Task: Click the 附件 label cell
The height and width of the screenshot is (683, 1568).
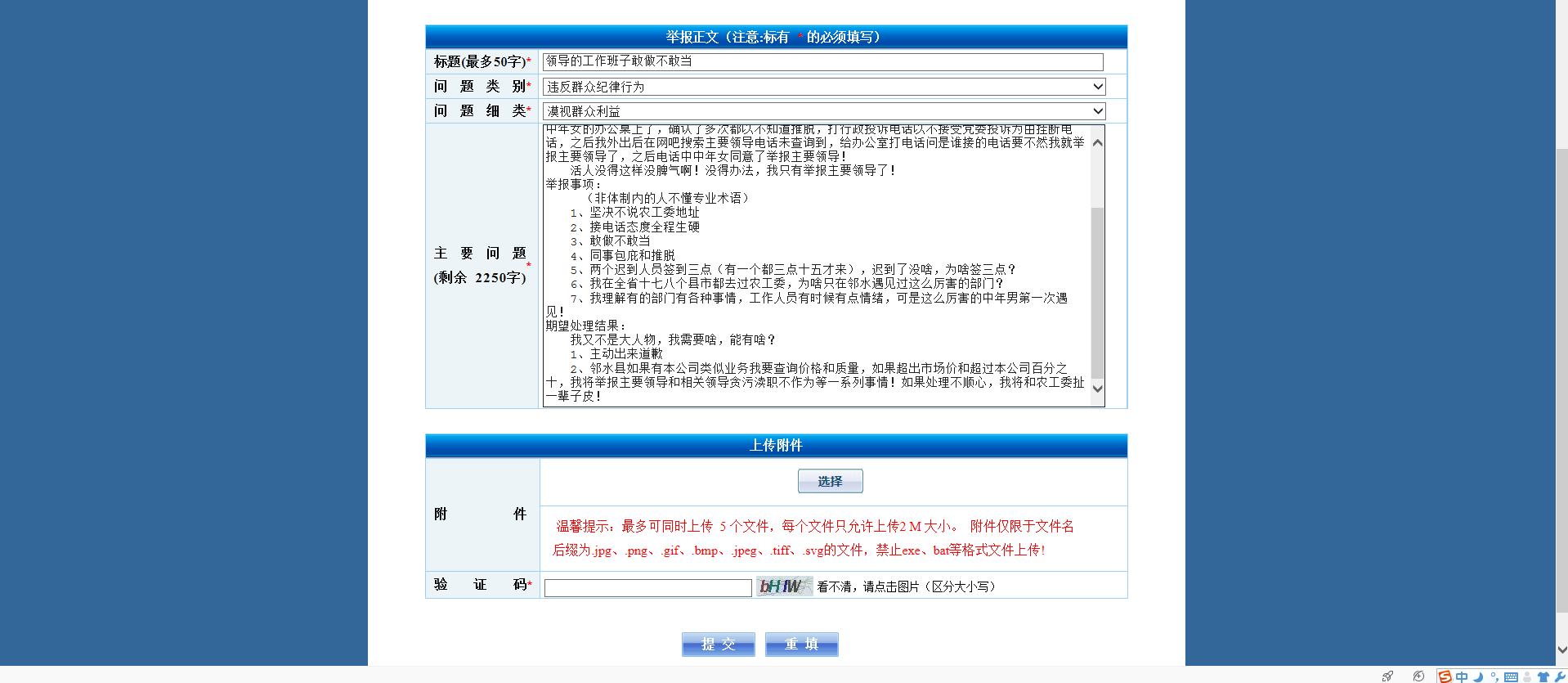Action: [482, 514]
